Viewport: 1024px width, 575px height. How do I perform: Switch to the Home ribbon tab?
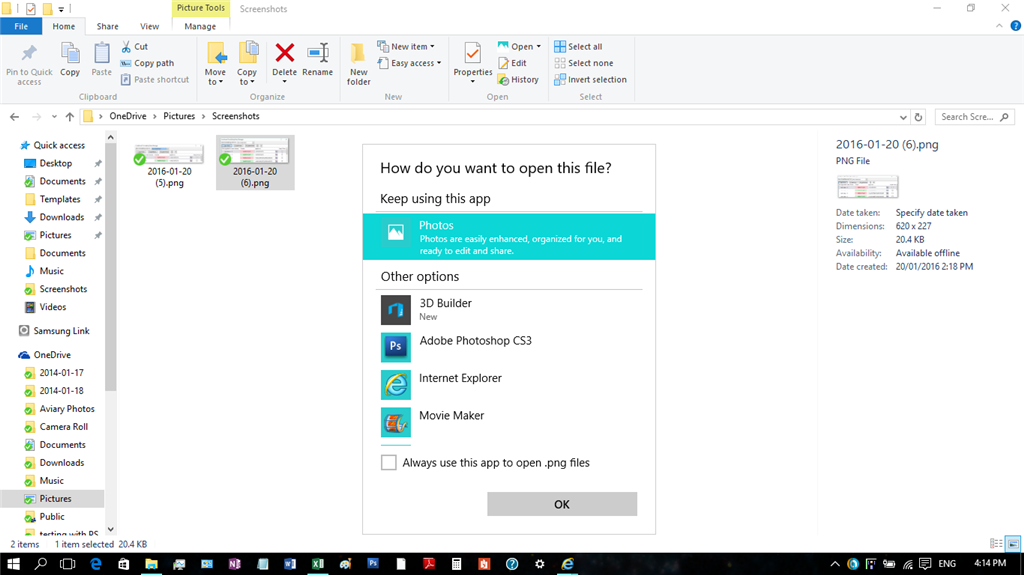[x=63, y=26]
